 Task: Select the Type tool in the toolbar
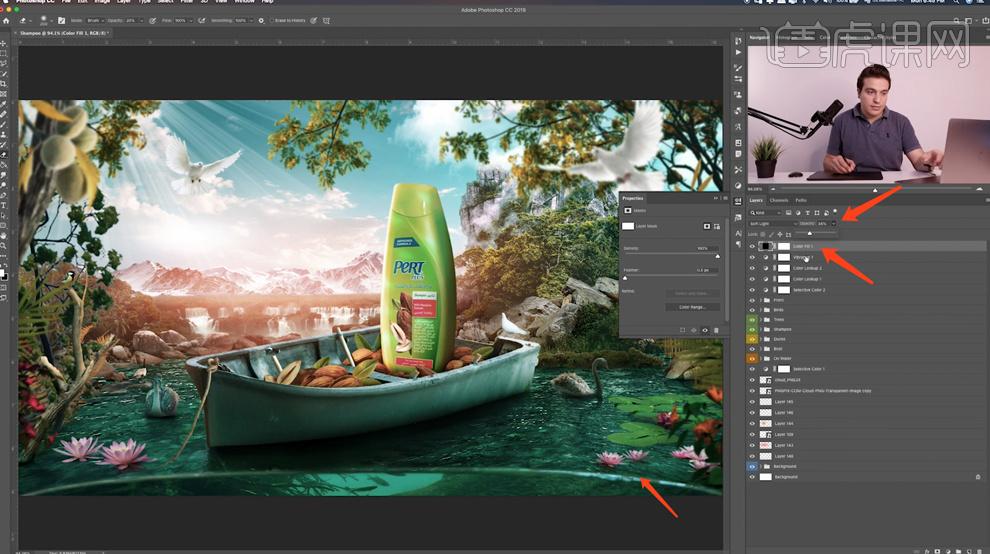[x=3, y=205]
